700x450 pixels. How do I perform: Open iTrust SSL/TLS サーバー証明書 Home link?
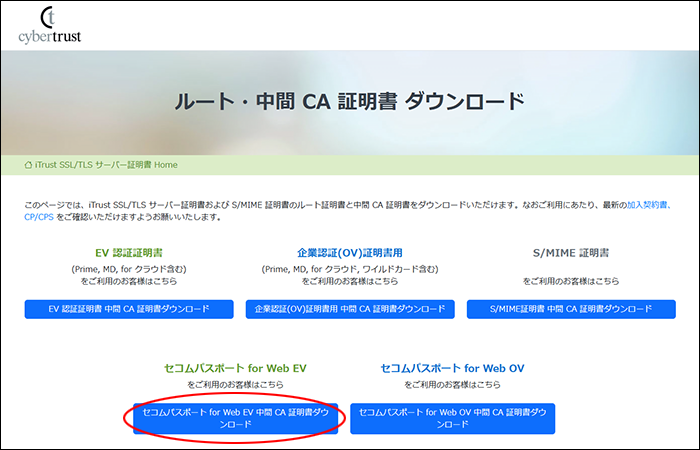106,165
